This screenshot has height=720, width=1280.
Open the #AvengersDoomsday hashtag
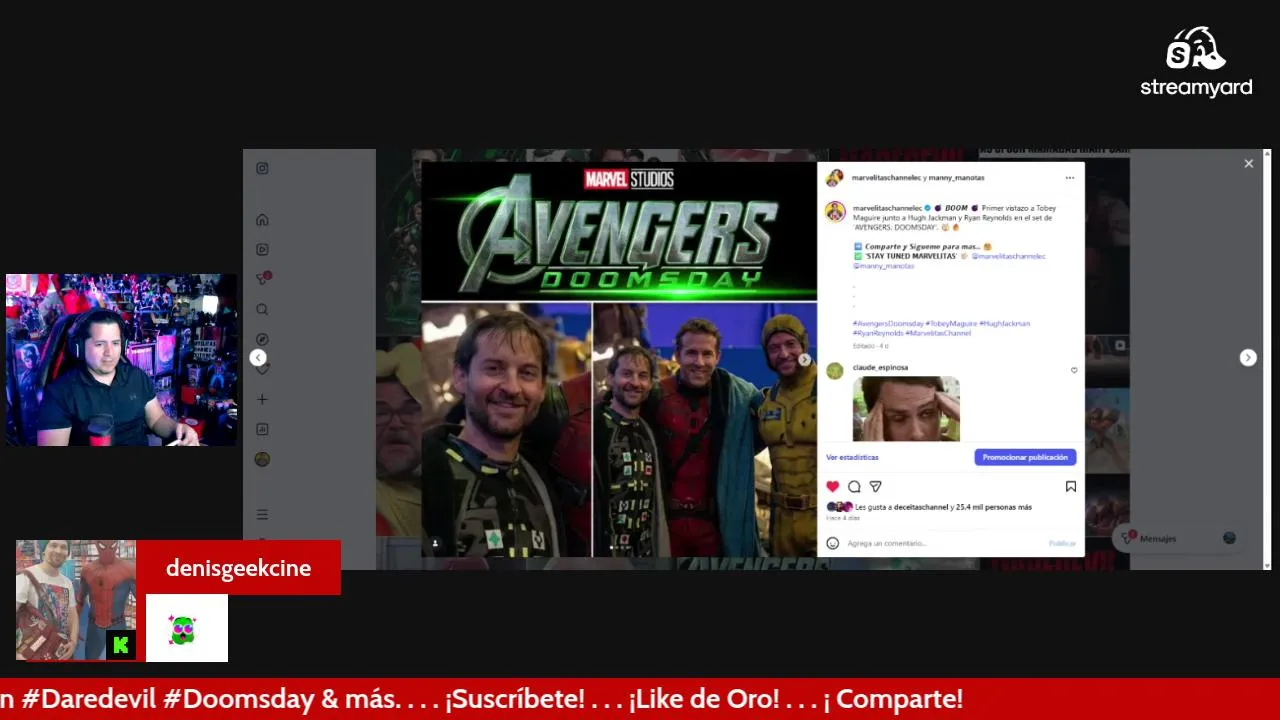tap(888, 324)
